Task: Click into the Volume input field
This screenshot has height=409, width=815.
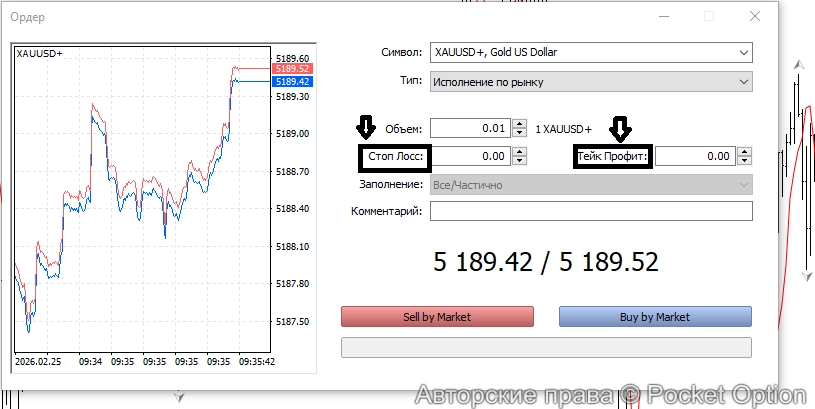Action: [469, 129]
